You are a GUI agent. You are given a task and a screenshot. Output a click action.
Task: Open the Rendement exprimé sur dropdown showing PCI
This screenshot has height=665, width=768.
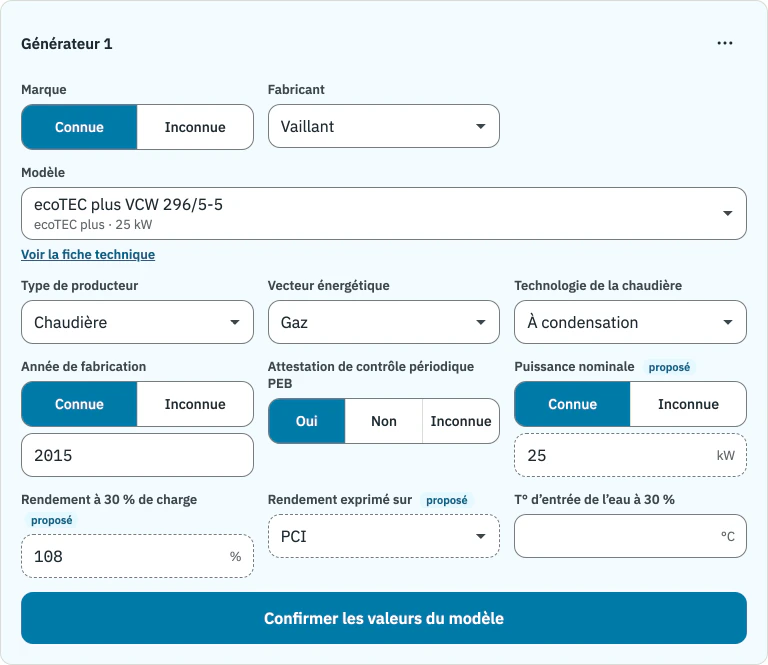click(384, 536)
